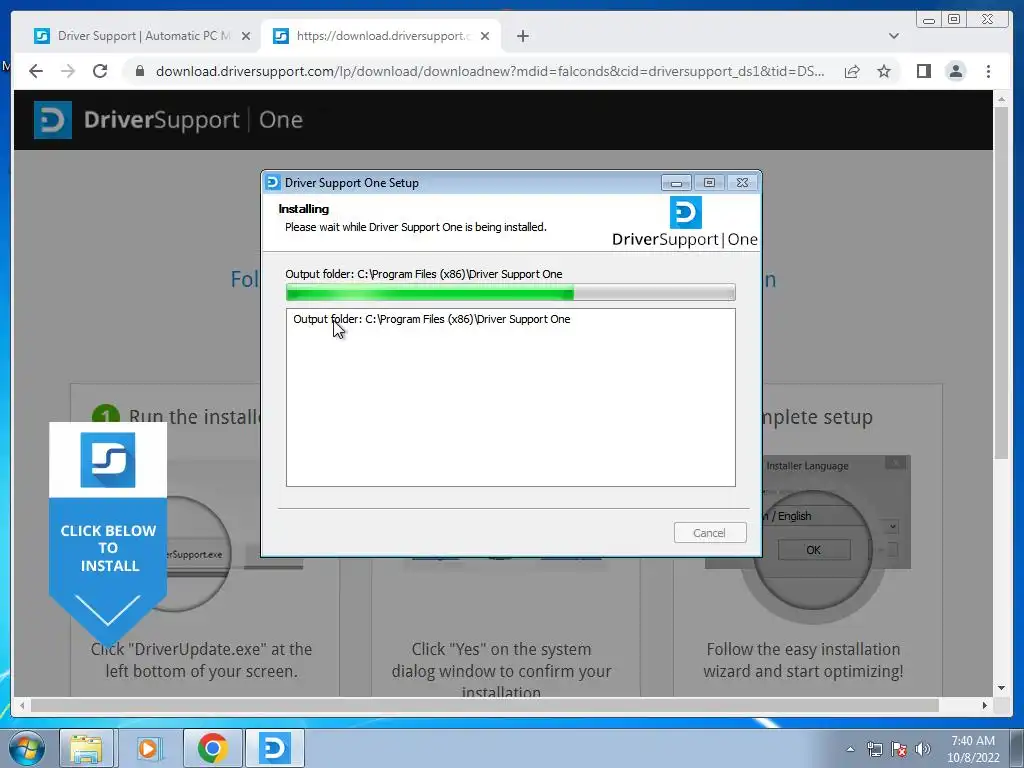Reload the current page
Screen dimensions: 1024x768
pyautogui.click(x=100, y=71)
